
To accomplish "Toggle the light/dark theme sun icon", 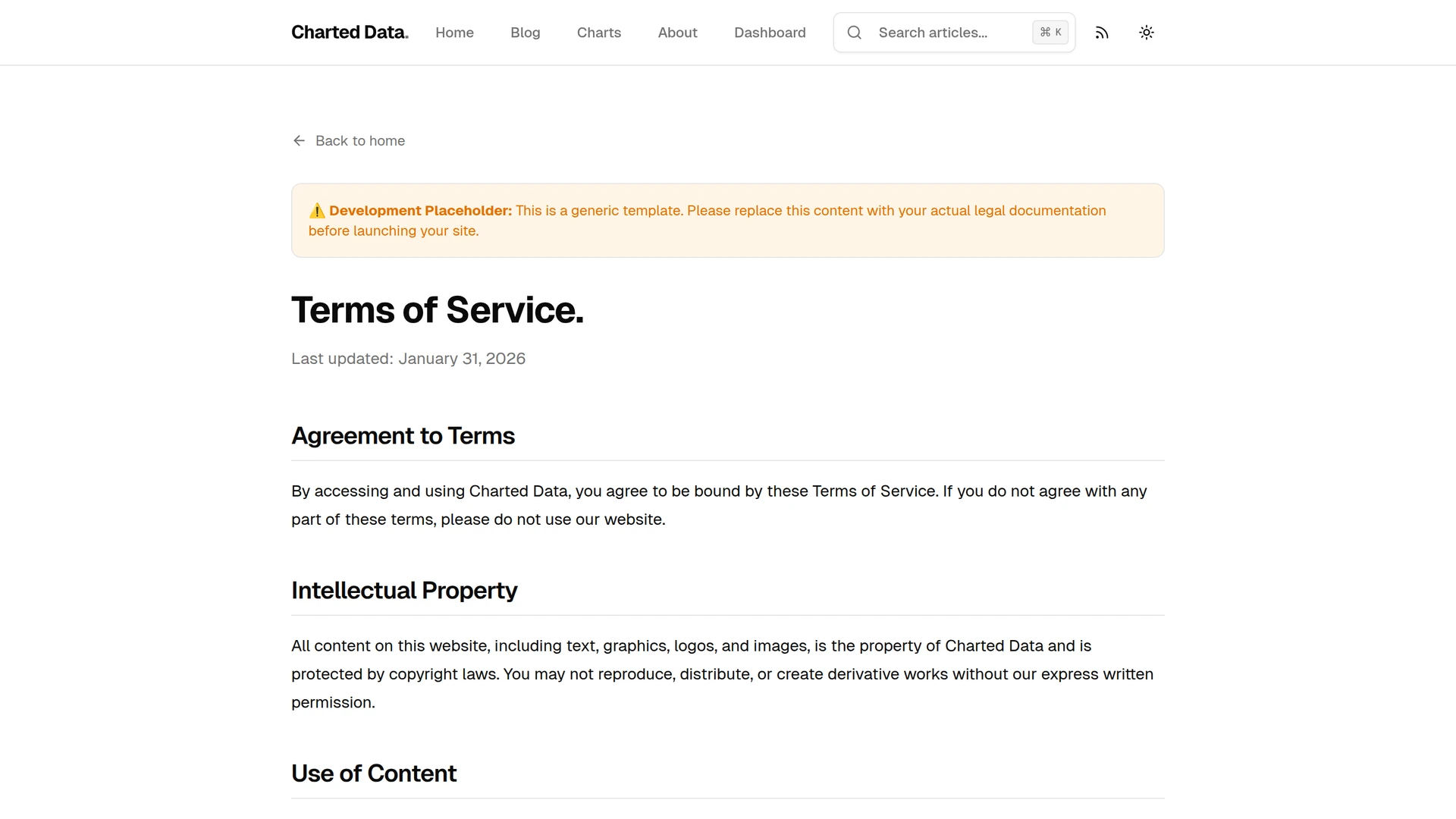I will pyautogui.click(x=1147, y=33).
